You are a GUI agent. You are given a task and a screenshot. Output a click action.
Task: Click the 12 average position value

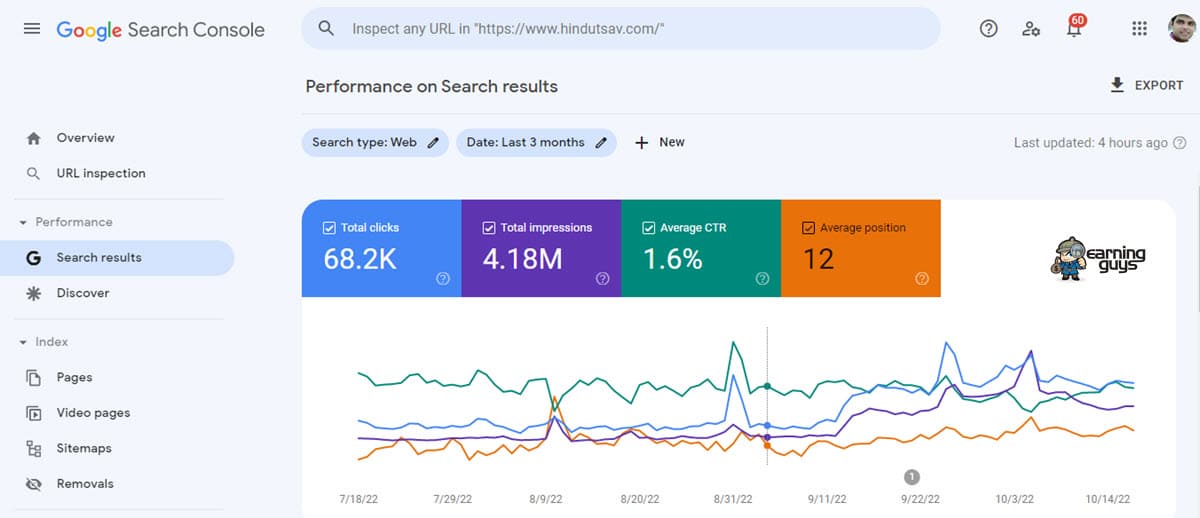818,259
